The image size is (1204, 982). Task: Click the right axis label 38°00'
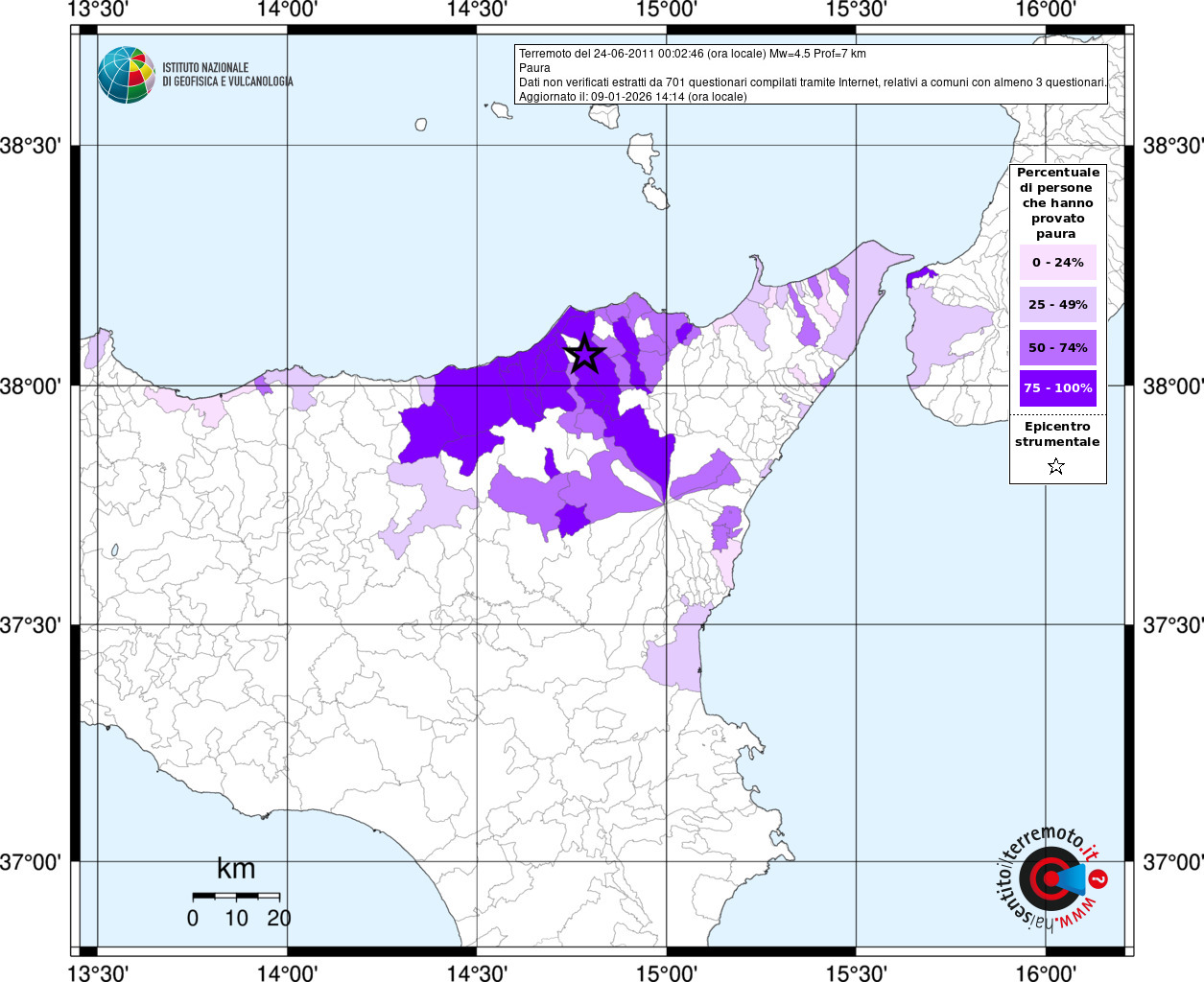1172,386
